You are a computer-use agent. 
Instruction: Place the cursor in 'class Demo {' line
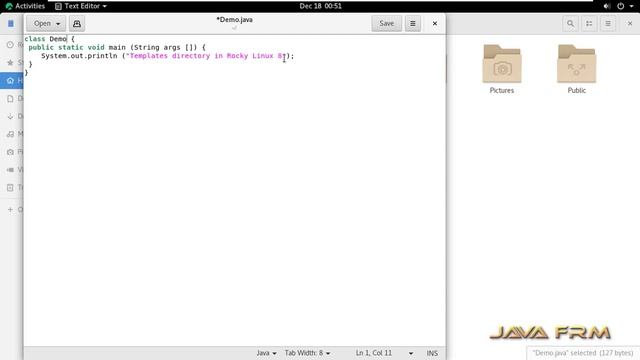click(x=49, y=39)
